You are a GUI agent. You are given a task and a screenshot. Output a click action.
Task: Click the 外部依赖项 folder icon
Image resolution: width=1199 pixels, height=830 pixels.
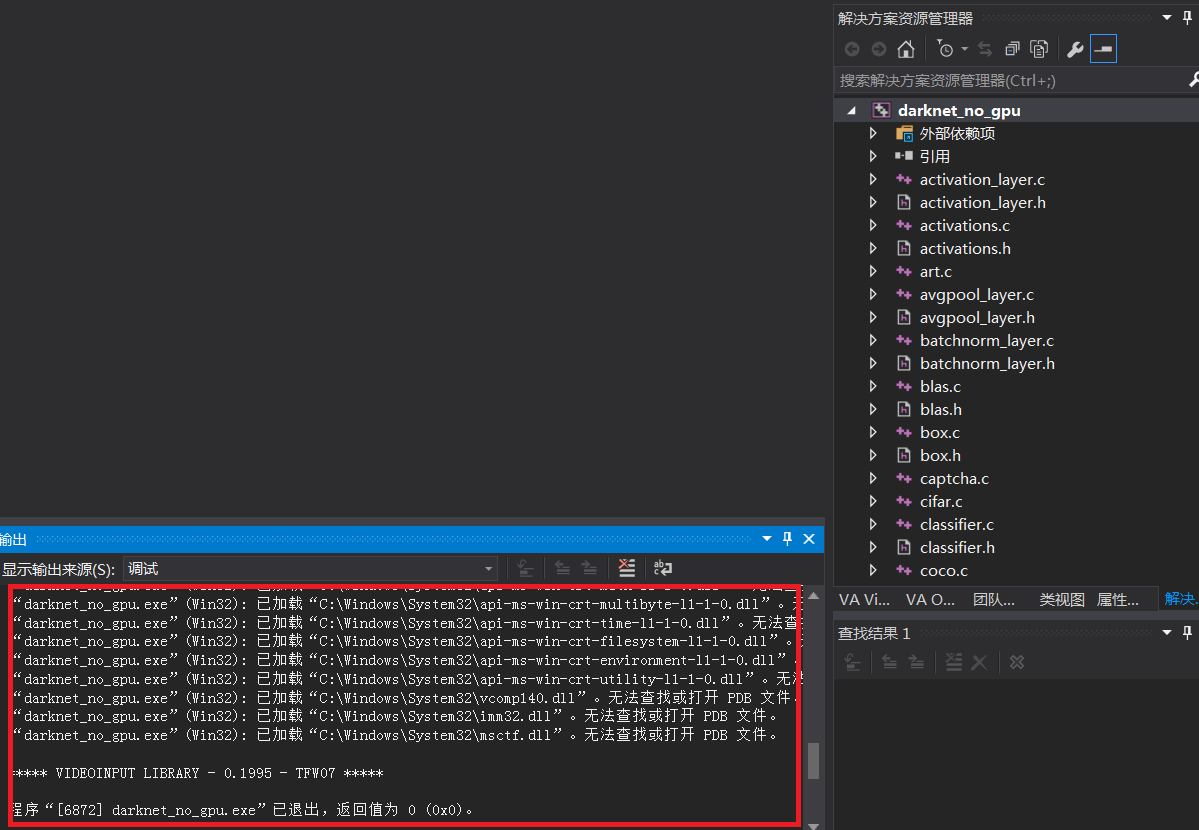pos(904,134)
